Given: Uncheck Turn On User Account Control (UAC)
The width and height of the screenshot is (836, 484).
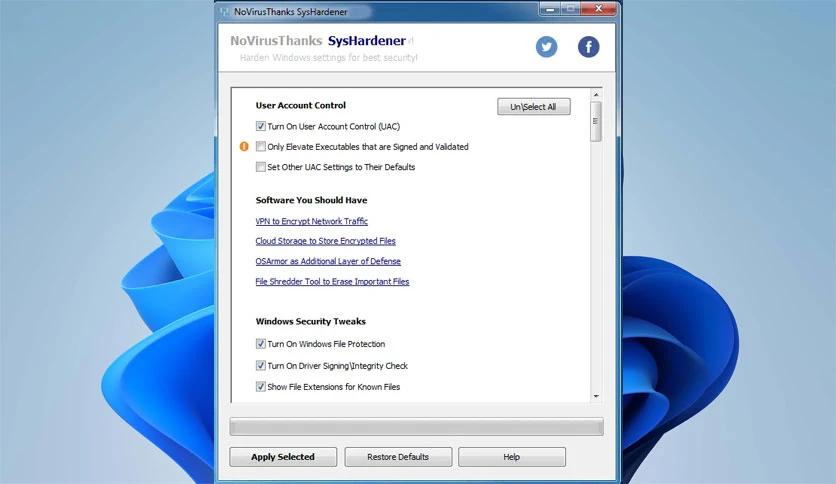Looking at the screenshot, I should coord(261,127).
